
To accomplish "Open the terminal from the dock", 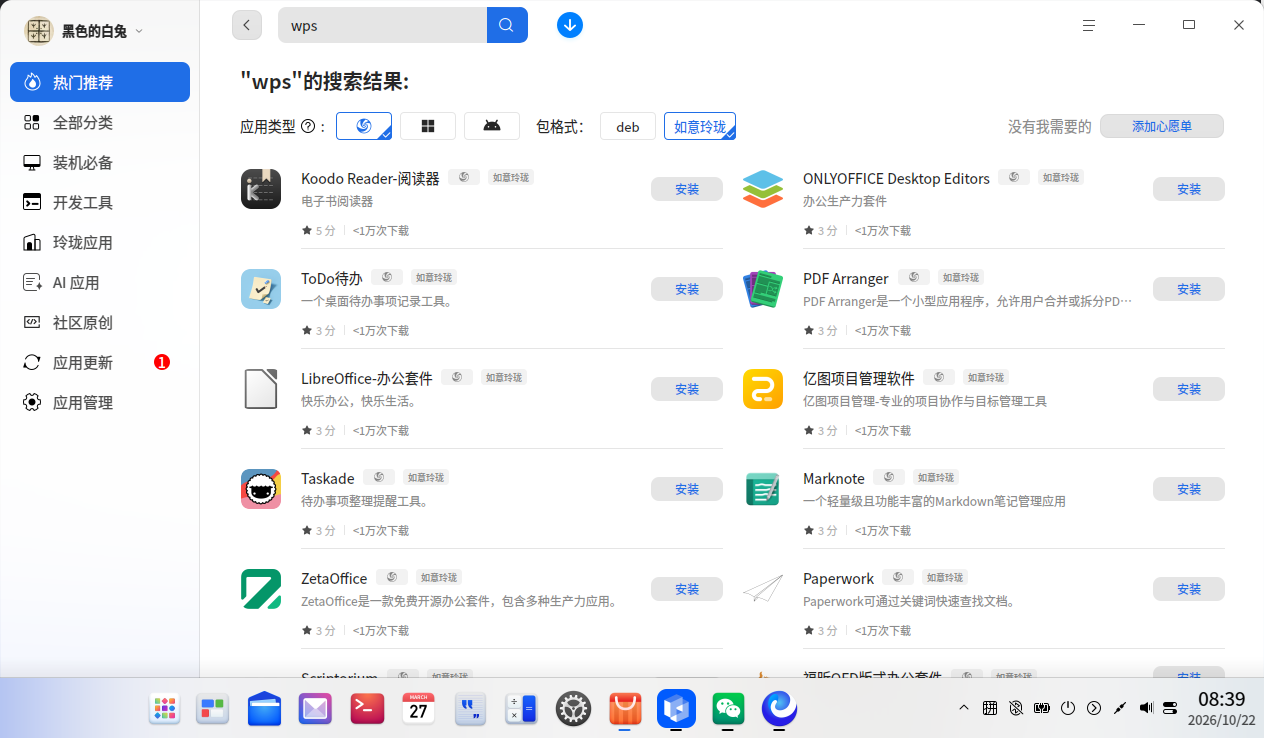I will point(368,709).
